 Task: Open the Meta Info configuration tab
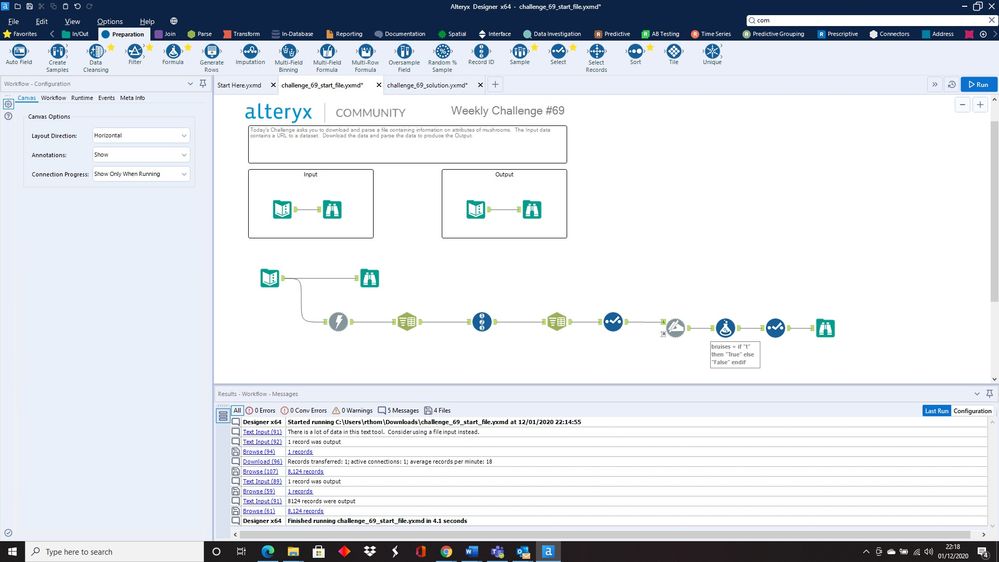pyautogui.click(x=132, y=98)
